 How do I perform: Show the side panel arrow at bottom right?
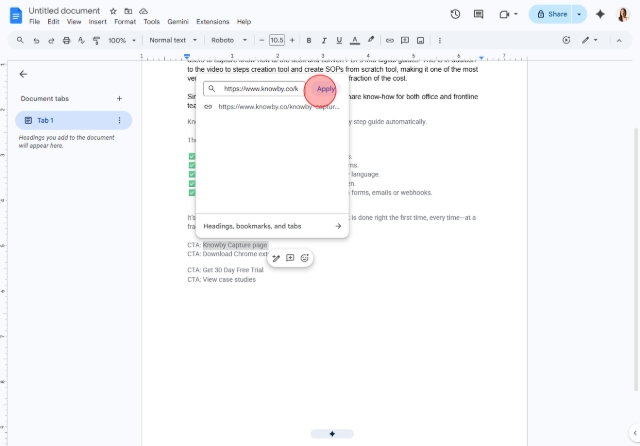(x=635, y=433)
